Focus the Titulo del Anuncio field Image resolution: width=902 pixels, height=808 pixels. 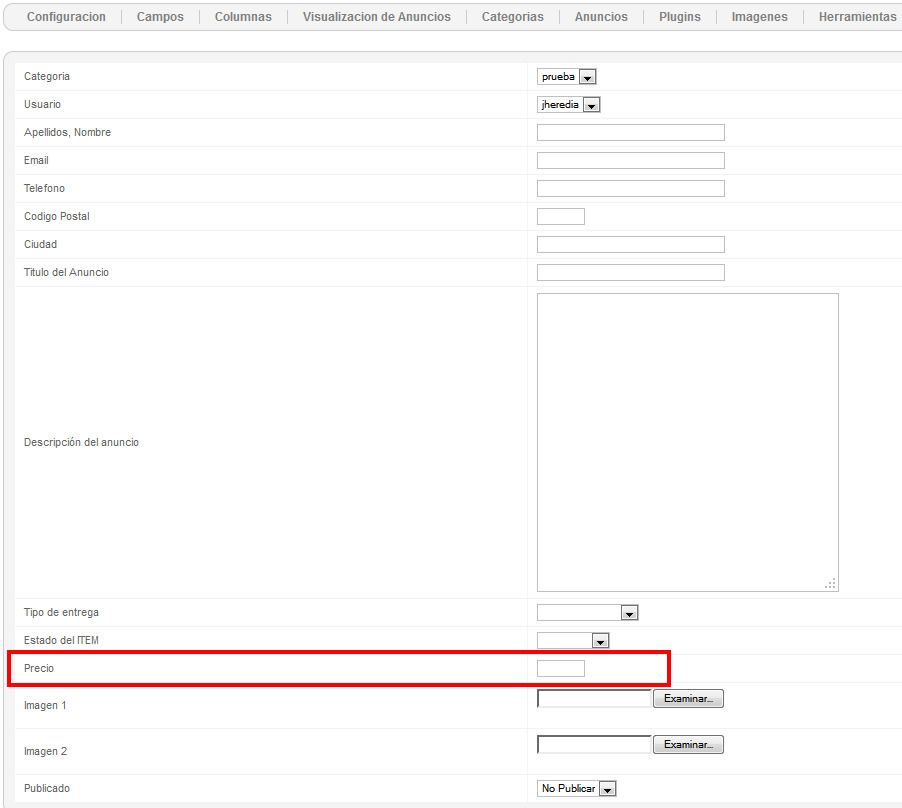[630, 273]
